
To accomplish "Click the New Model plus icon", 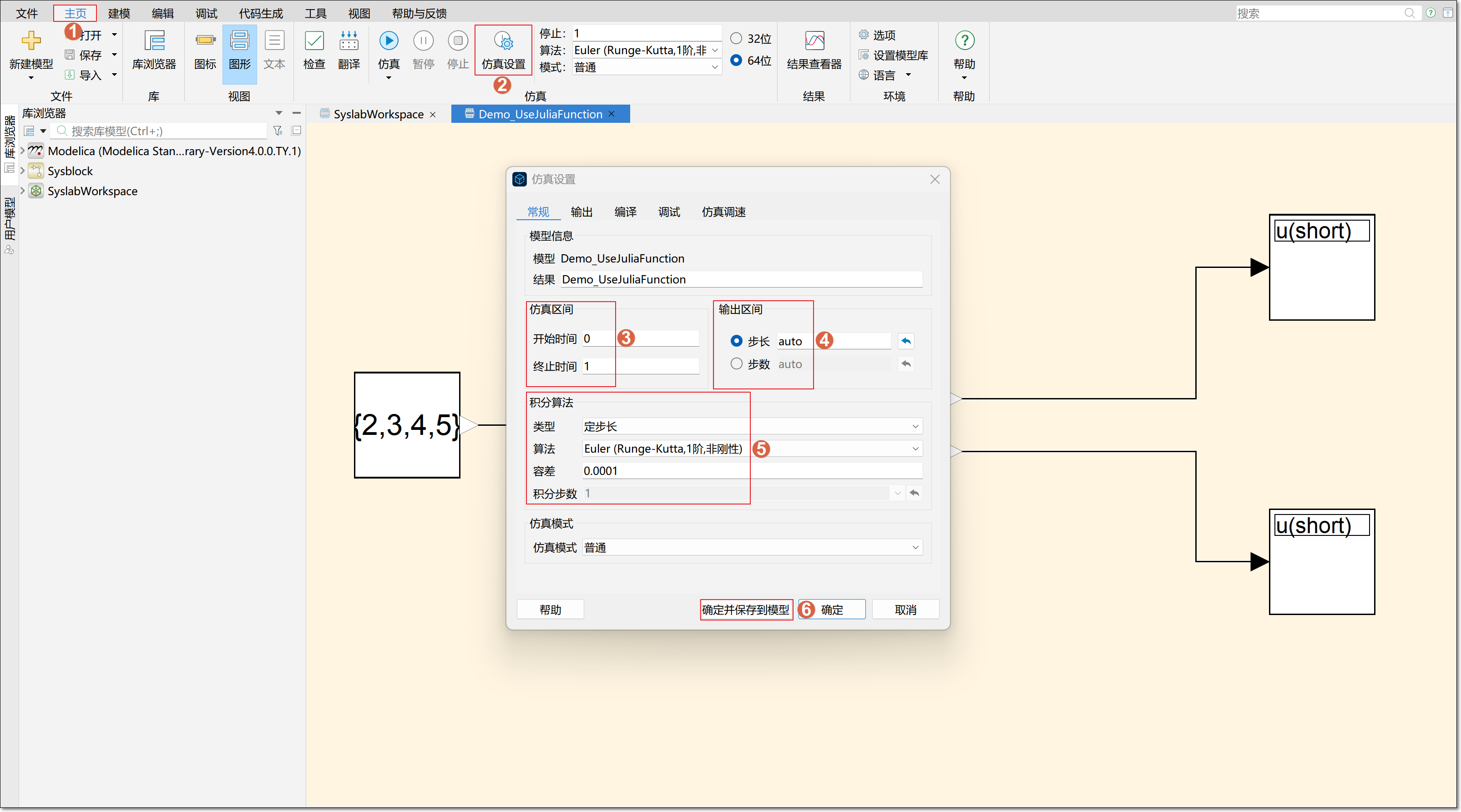I will (x=30, y=41).
